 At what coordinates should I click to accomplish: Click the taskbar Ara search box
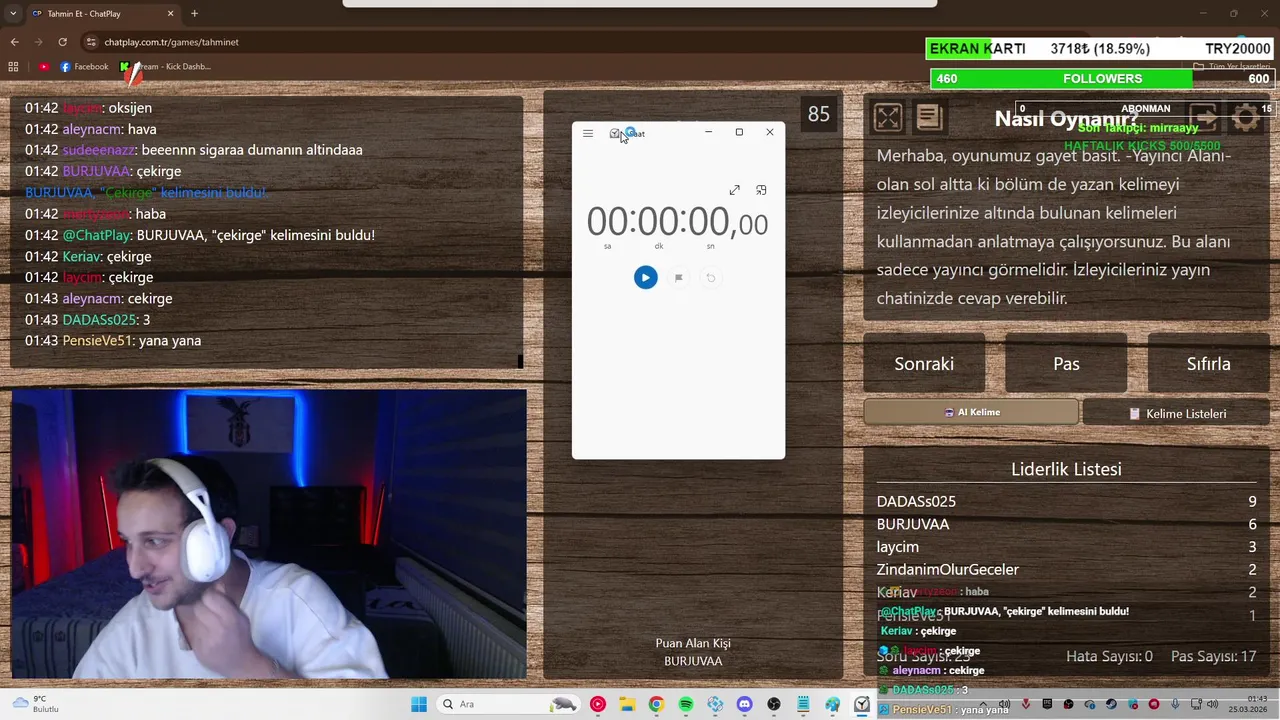pos(508,704)
